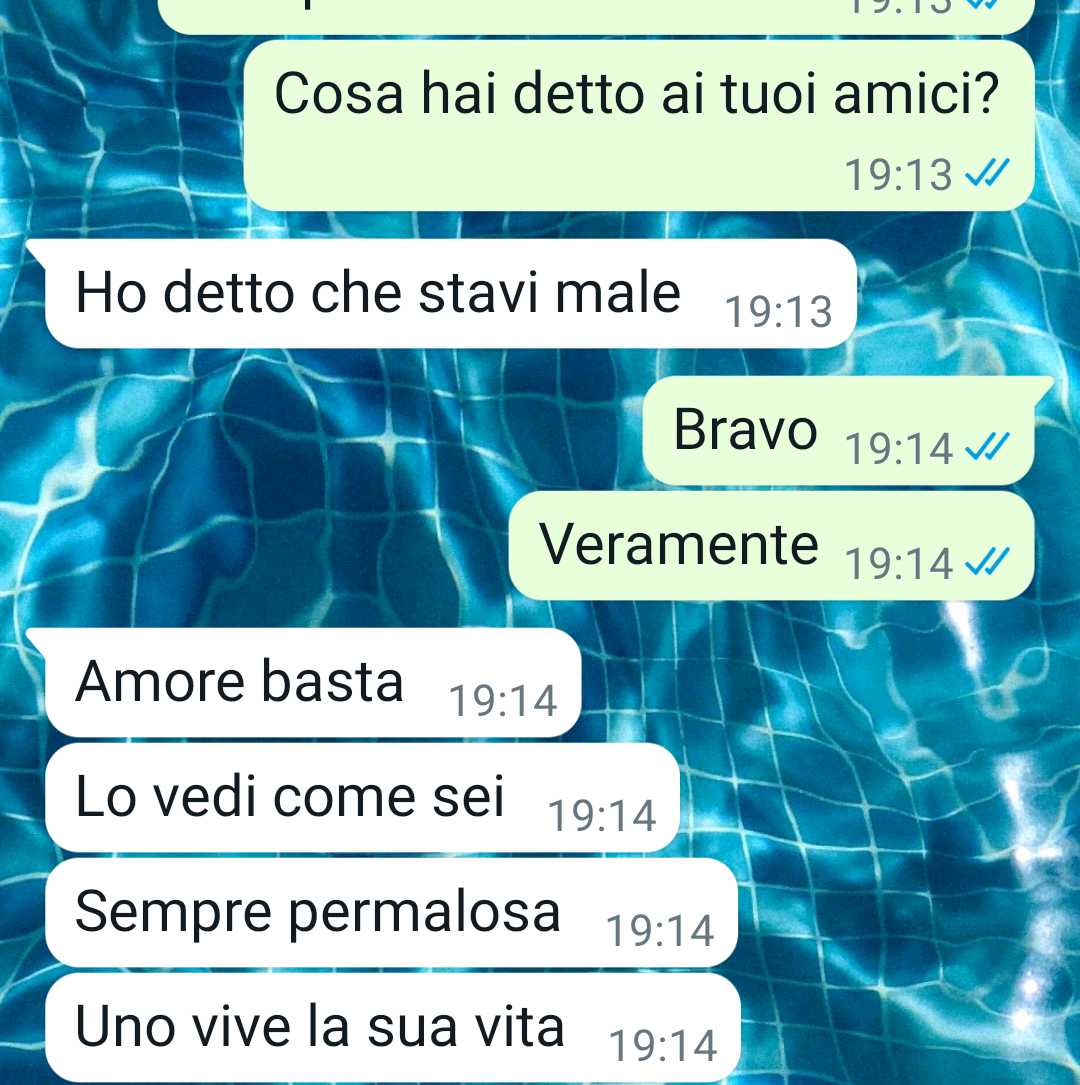Tap the blue double-check next to 'Veramente'

tap(987, 562)
